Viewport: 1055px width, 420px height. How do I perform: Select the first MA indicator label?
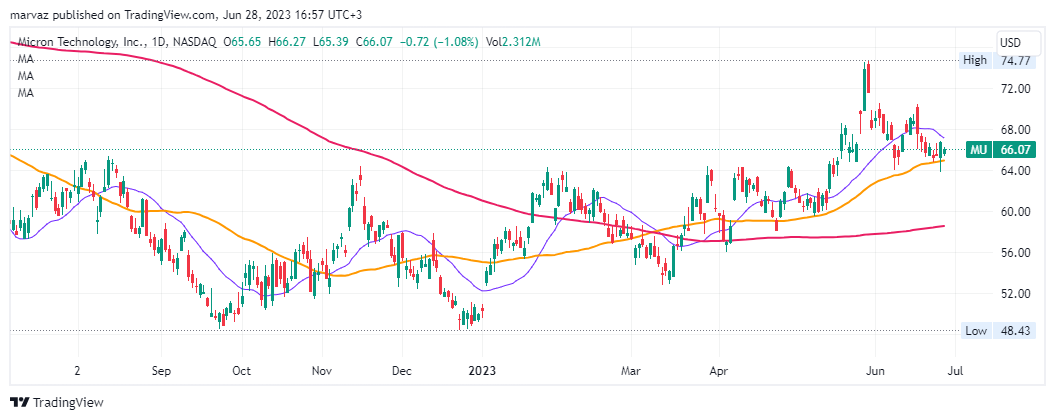pyautogui.click(x=26, y=59)
